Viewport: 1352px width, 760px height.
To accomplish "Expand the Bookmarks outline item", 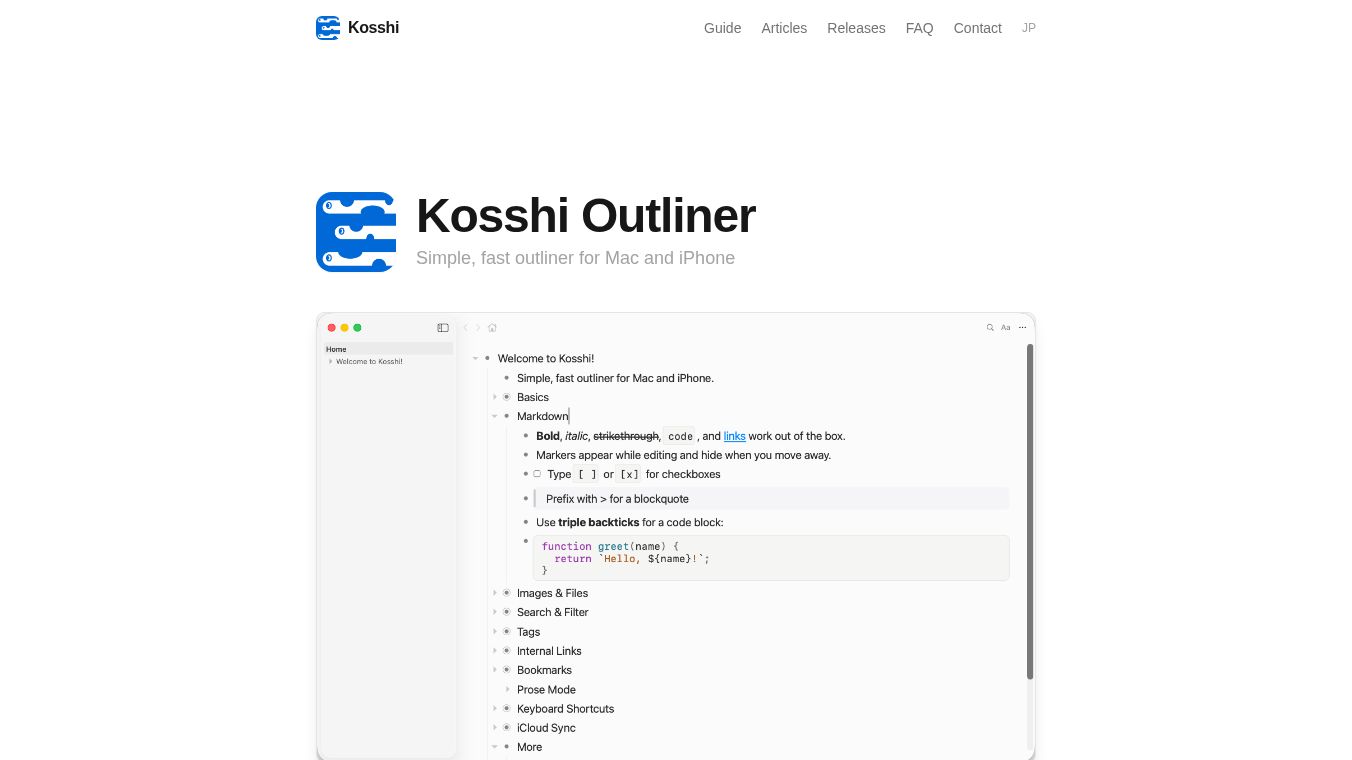I will (494, 670).
